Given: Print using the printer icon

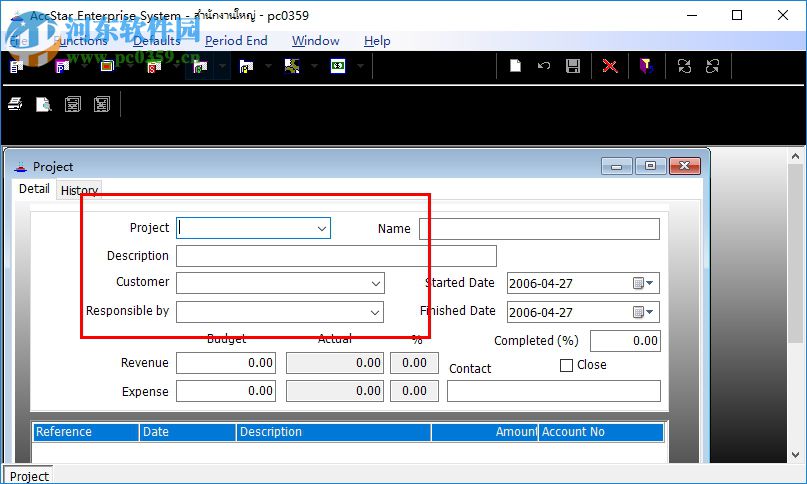Looking at the screenshot, I should (15, 104).
